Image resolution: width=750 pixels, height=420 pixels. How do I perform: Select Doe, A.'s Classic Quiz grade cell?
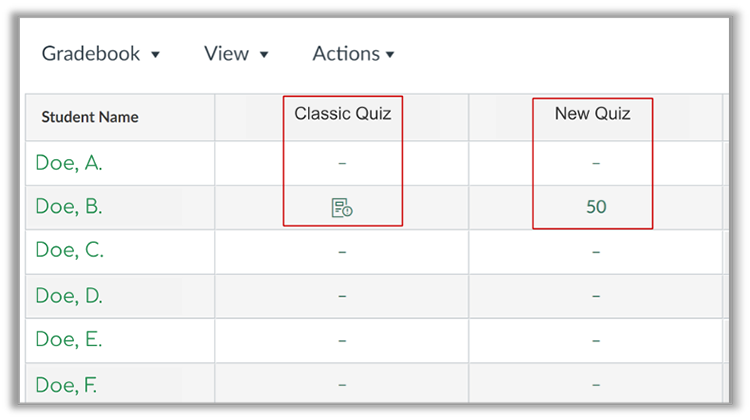pos(342,163)
